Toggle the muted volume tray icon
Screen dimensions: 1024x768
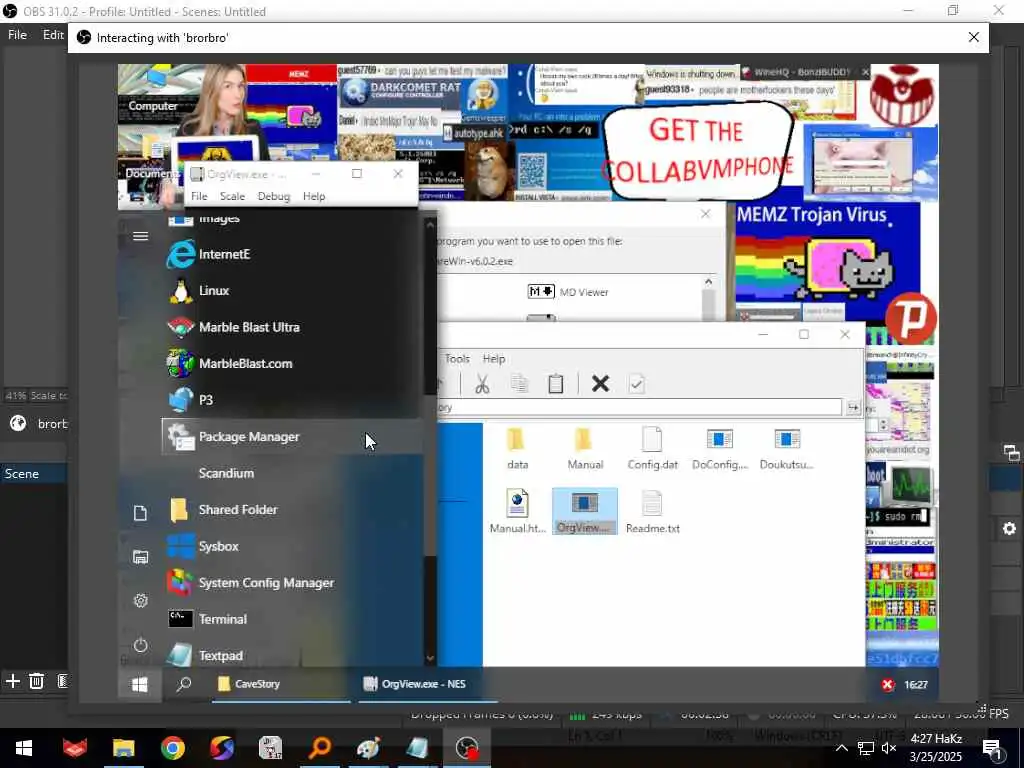(889, 748)
